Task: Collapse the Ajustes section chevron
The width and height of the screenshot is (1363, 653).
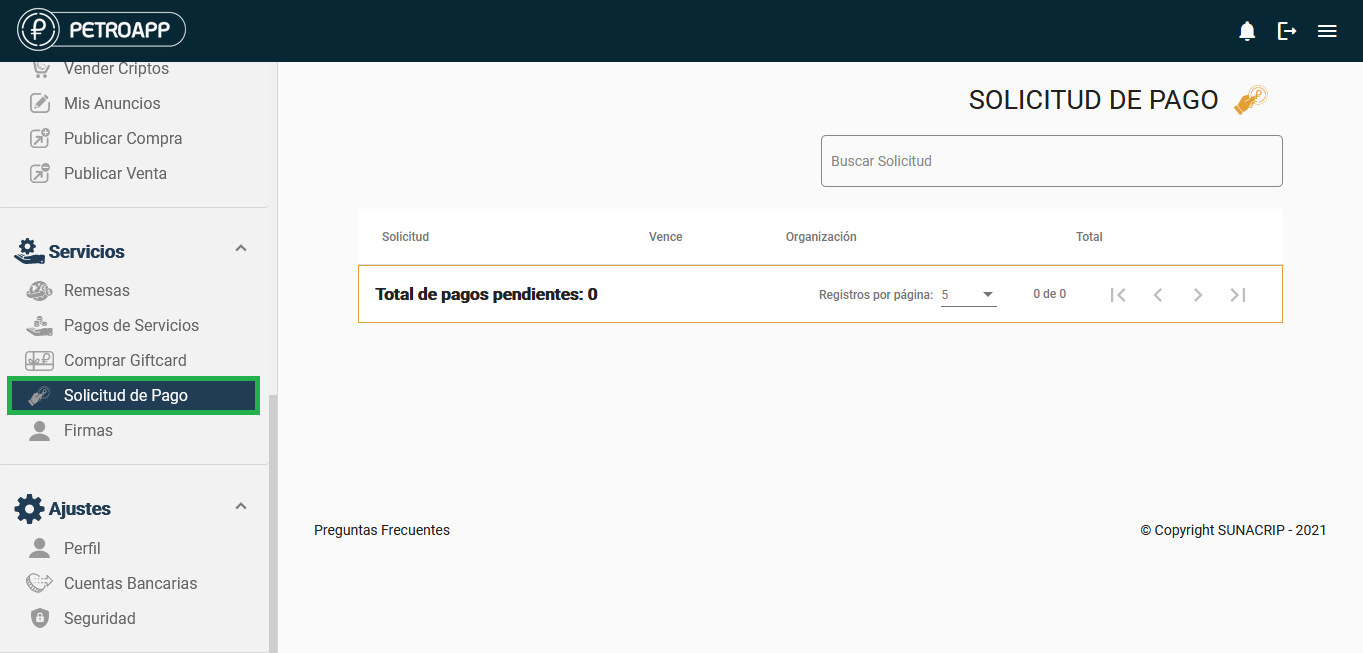Action: pyautogui.click(x=241, y=505)
